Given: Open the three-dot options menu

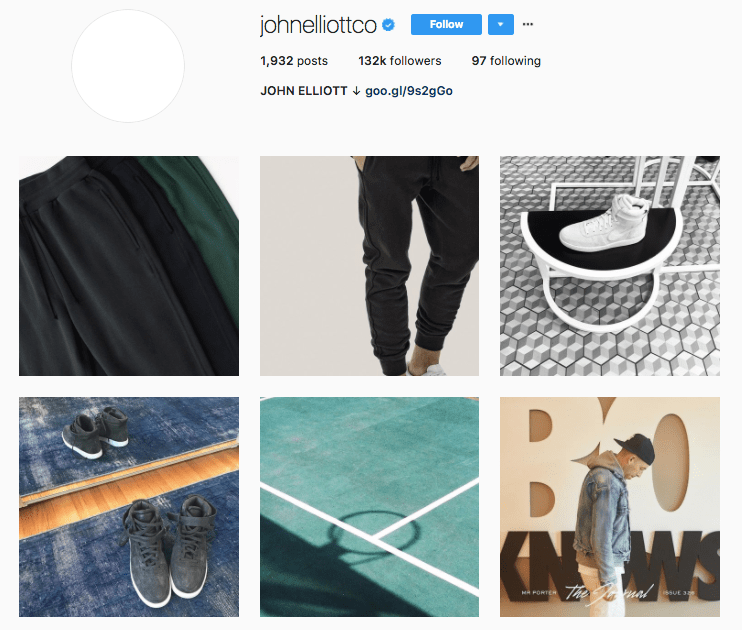Looking at the screenshot, I should click(x=528, y=24).
